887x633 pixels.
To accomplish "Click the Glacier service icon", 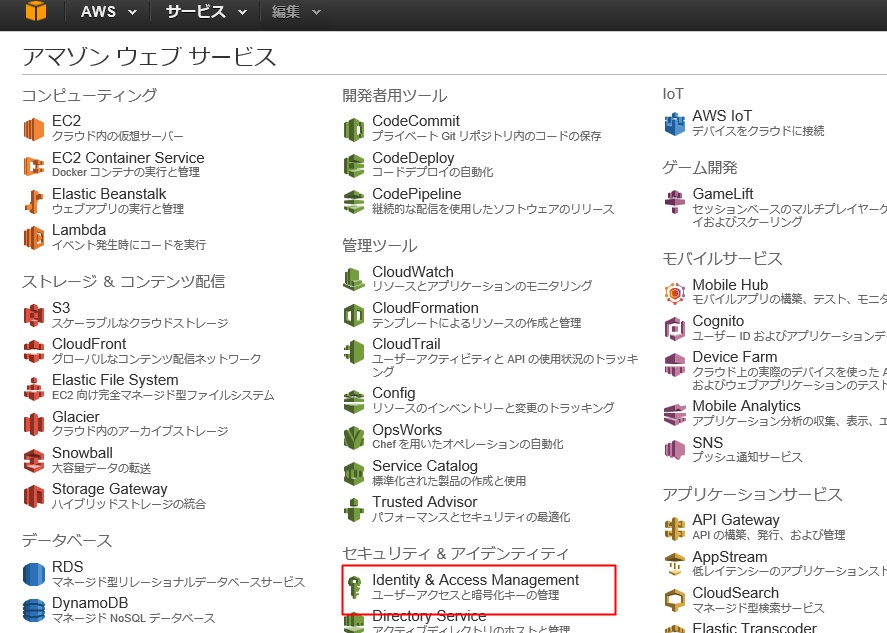I will pyautogui.click(x=35, y=424).
